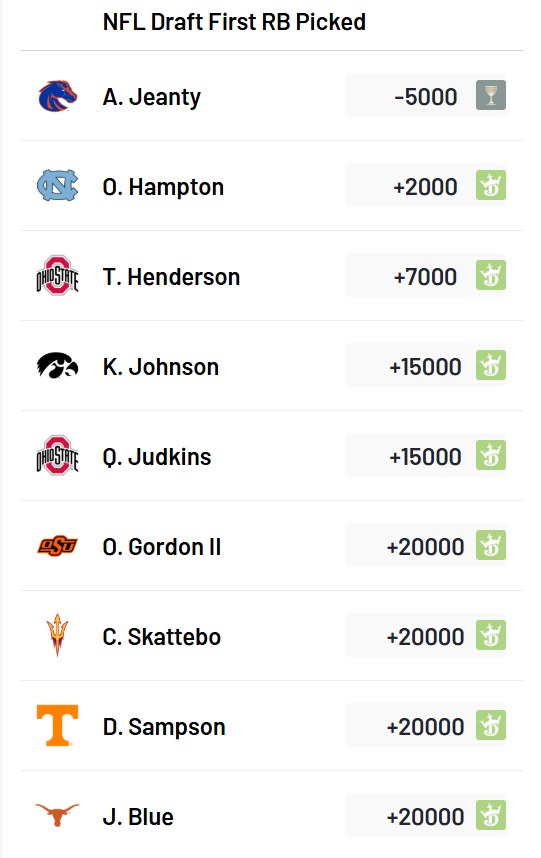Click the Boise State Broncos logo
This screenshot has height=858, width=541.
(x=57, y=96)
